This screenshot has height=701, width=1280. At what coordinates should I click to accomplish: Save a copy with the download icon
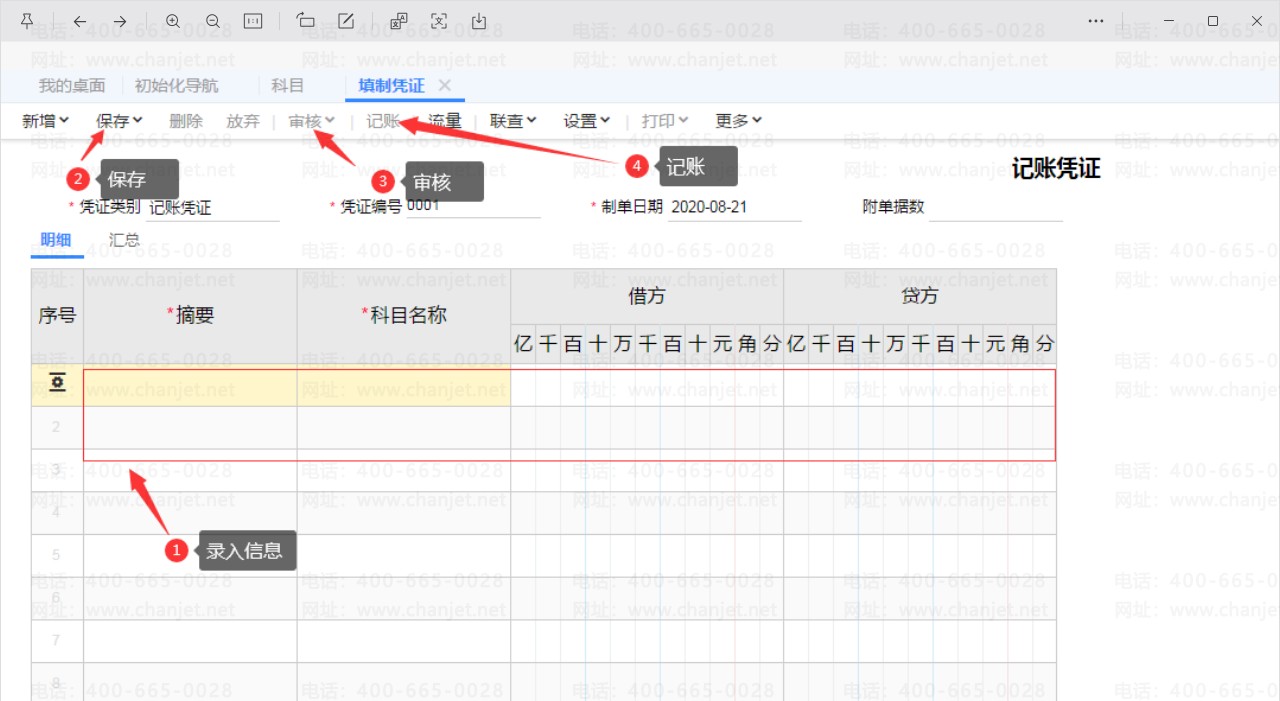(479, 21)
